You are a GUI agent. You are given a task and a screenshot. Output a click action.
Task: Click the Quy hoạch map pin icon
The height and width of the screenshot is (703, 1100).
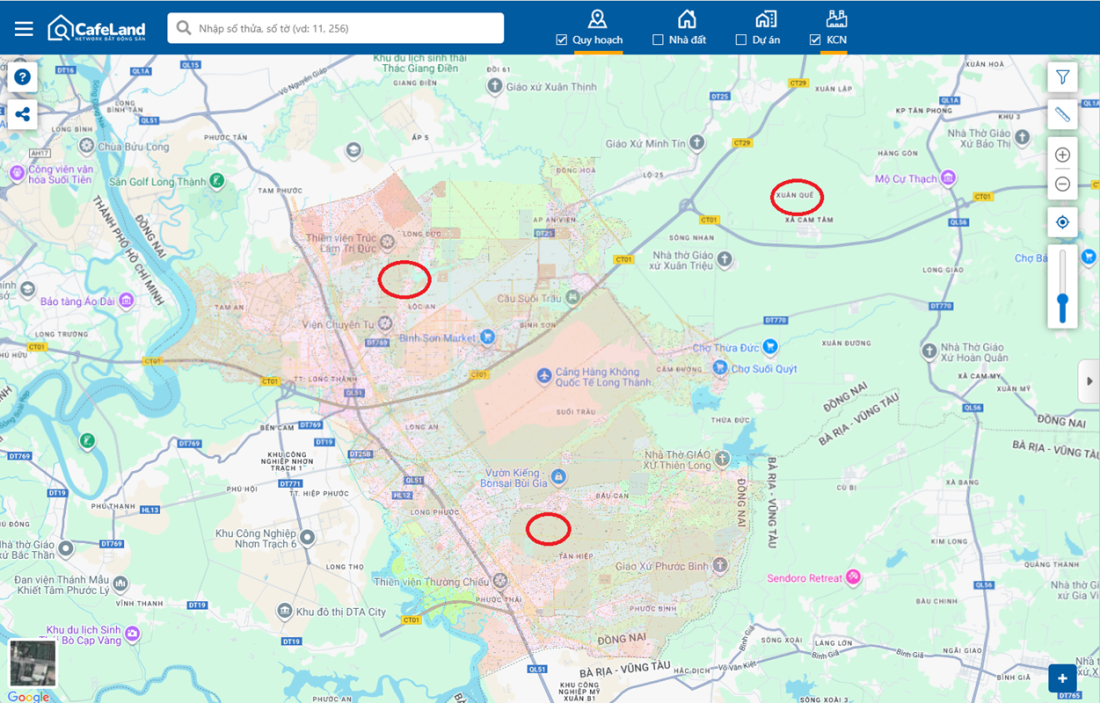(597, 18)
